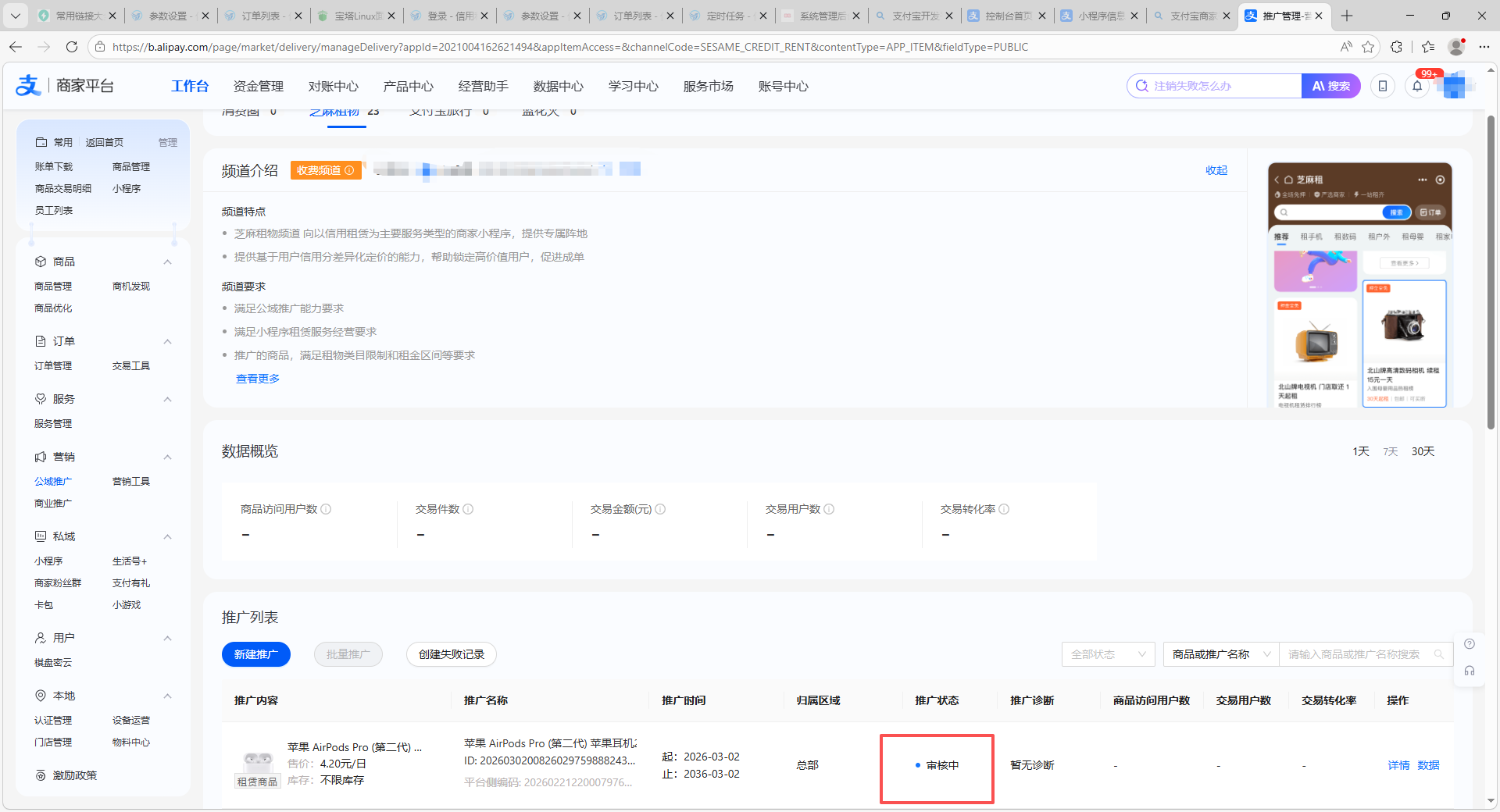Viewport: 1500px width, 812px height.
Task: Select the 1天 time range
Action: [x=1361, y=451]
